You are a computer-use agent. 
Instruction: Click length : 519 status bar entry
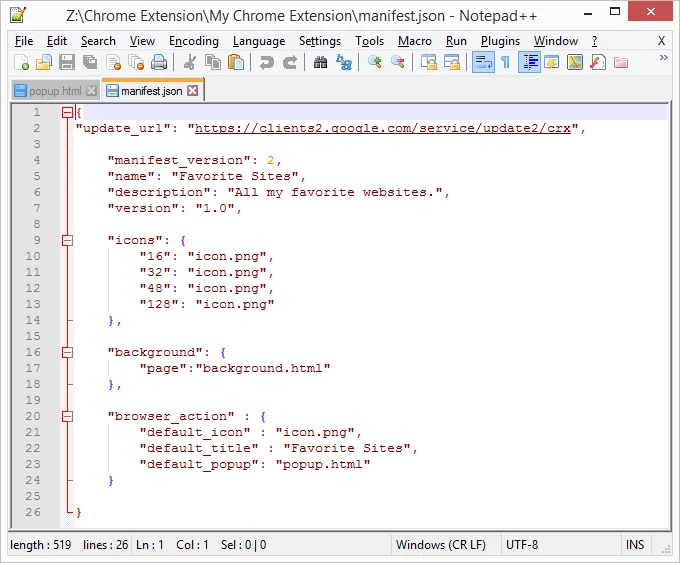pyautogui.click(x=40, y=545)
